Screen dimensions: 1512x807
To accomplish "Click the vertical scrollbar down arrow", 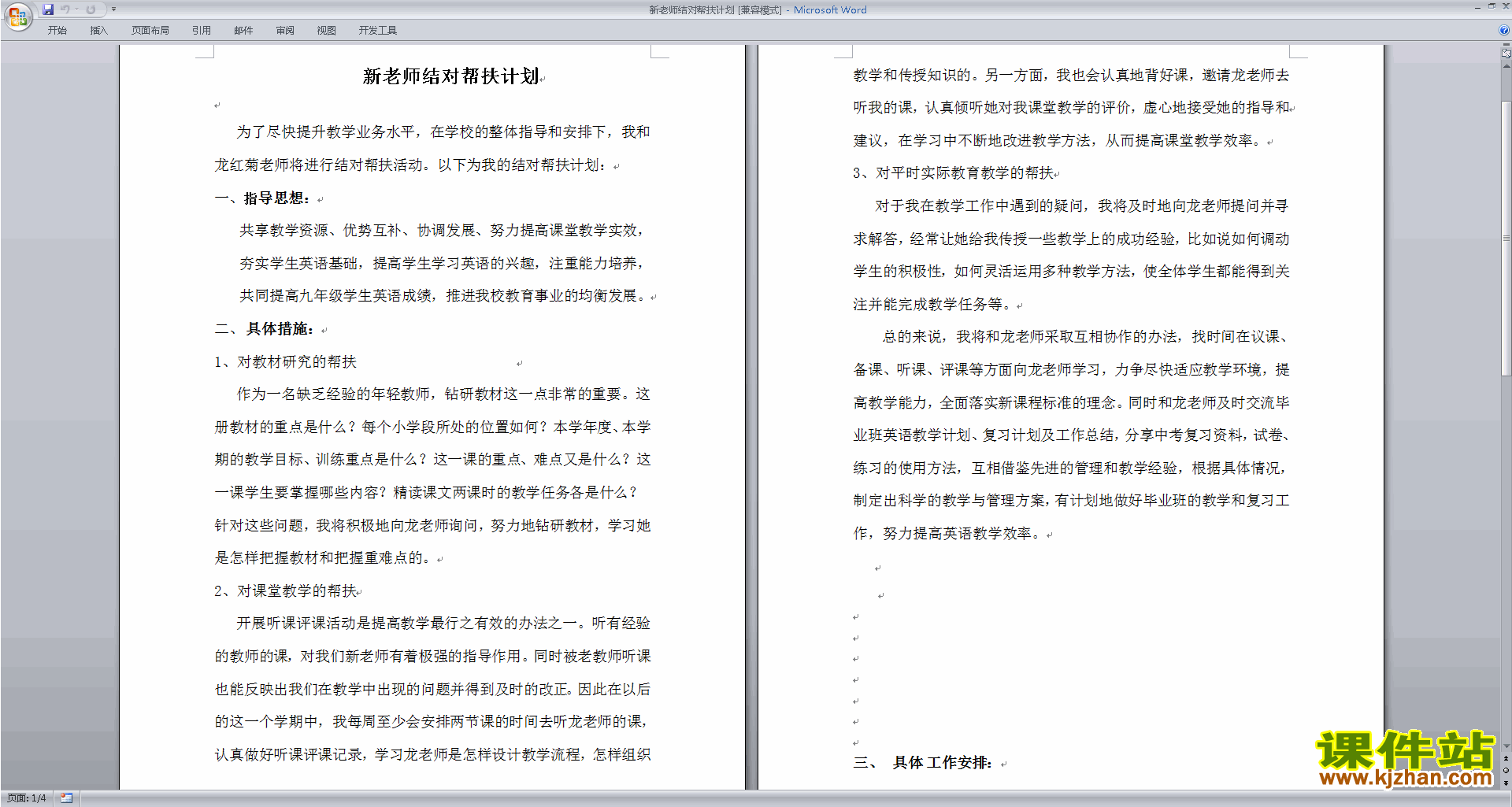I will (1506, 746).
